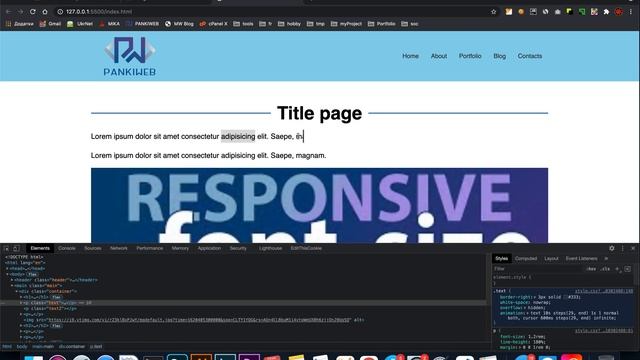
Task: Open the hobby bookmarks folder
Action: coord(289,24)
